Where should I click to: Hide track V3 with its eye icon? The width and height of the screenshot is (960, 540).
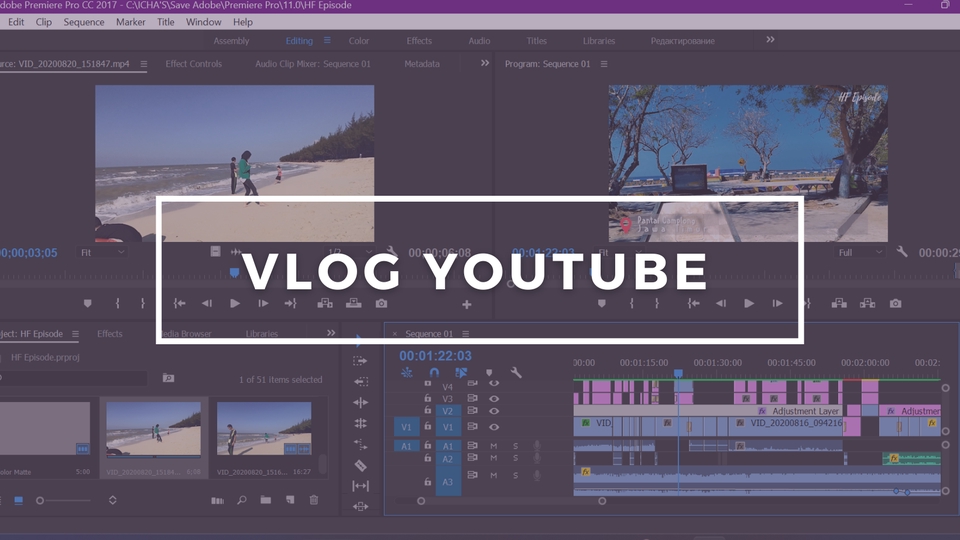(x=493, y=399)
